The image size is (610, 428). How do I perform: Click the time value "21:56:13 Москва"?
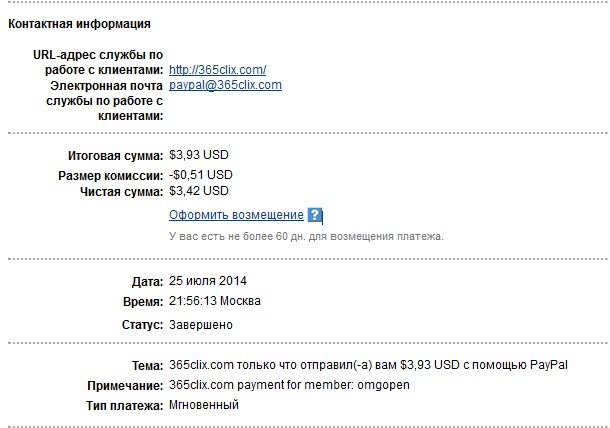point(218,301)
